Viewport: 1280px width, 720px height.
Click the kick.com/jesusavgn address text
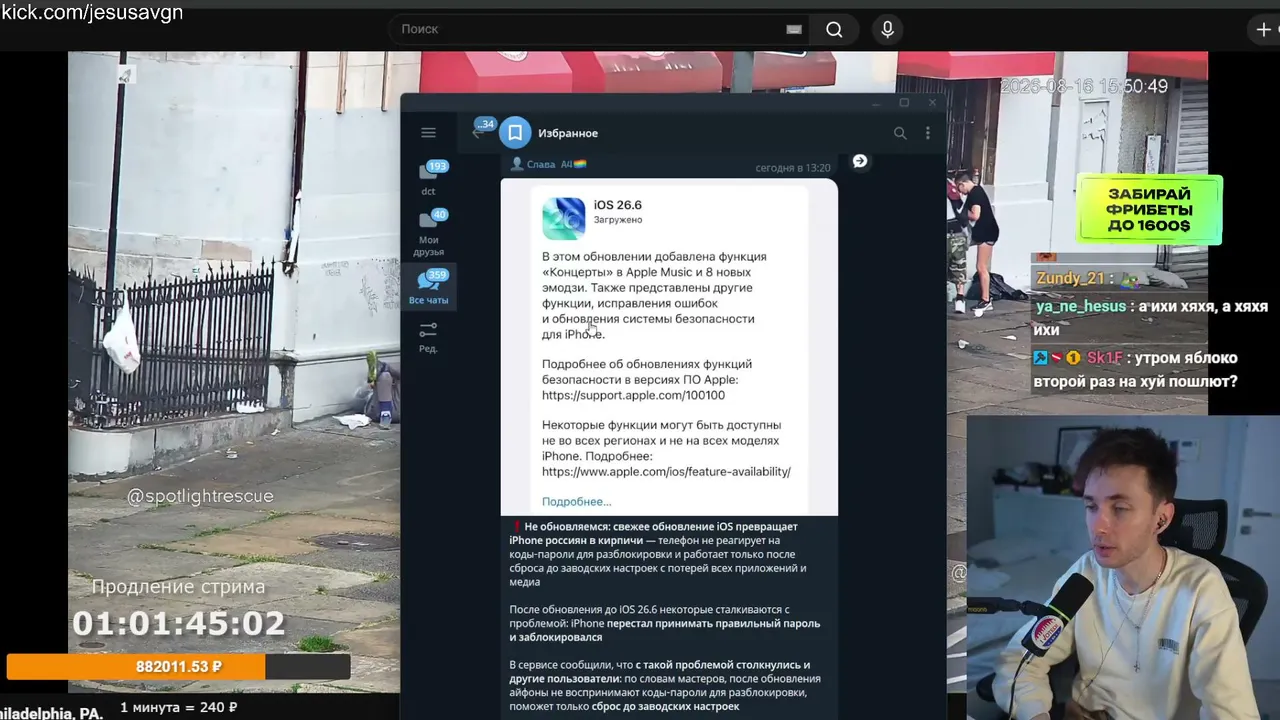[x=92, y=13]
